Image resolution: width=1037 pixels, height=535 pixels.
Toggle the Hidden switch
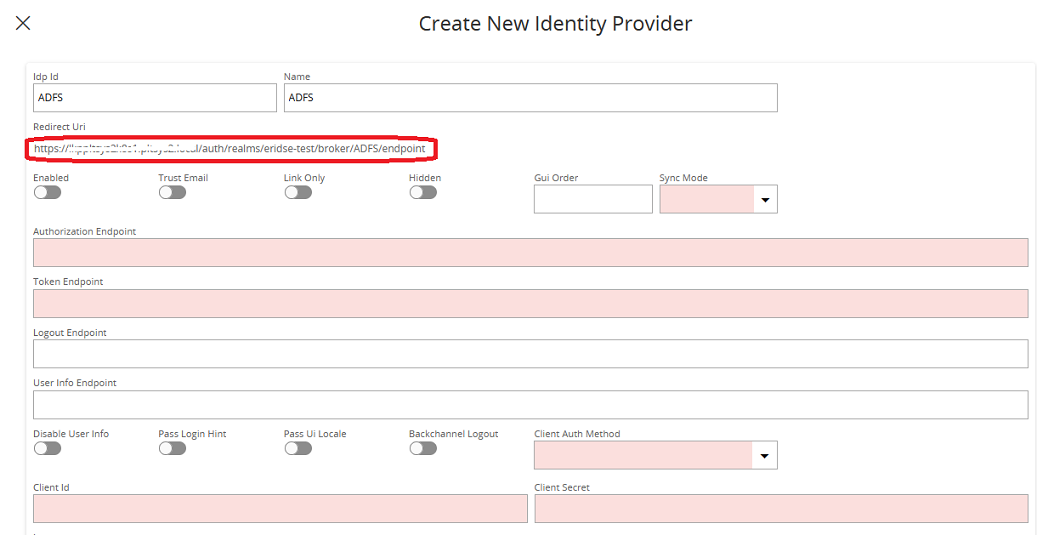pyautogui.click(x=423, y=192)
